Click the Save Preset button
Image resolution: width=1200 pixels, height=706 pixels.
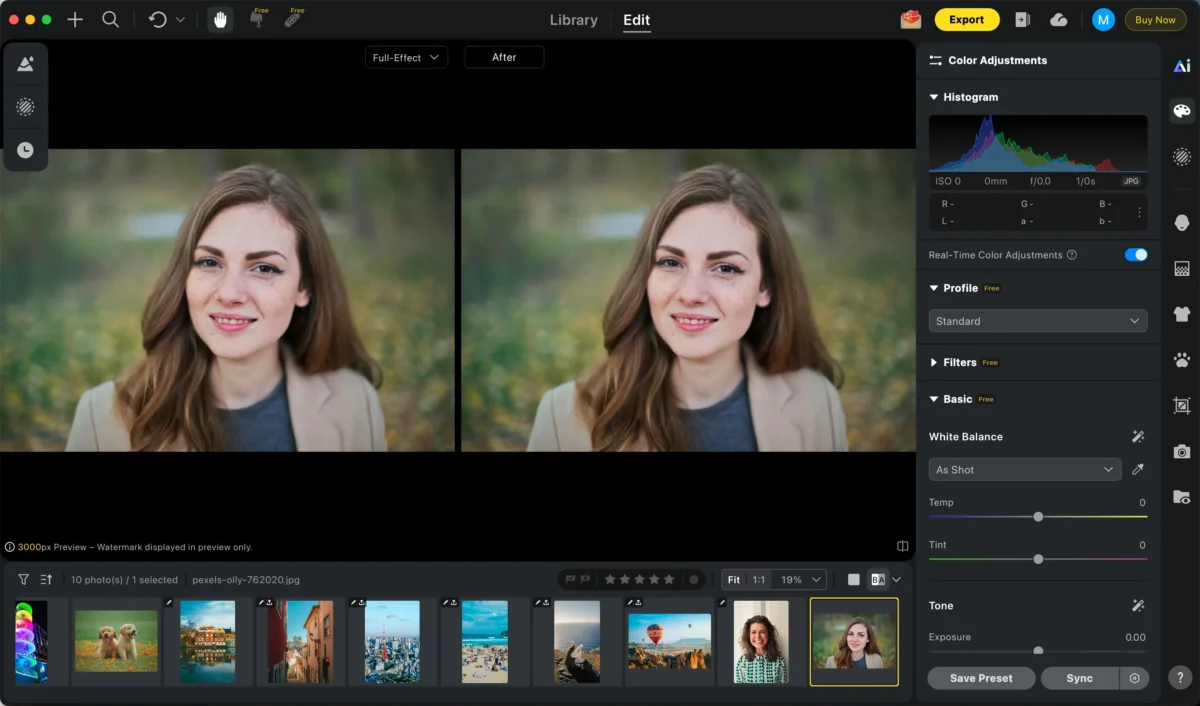point(980,678)
